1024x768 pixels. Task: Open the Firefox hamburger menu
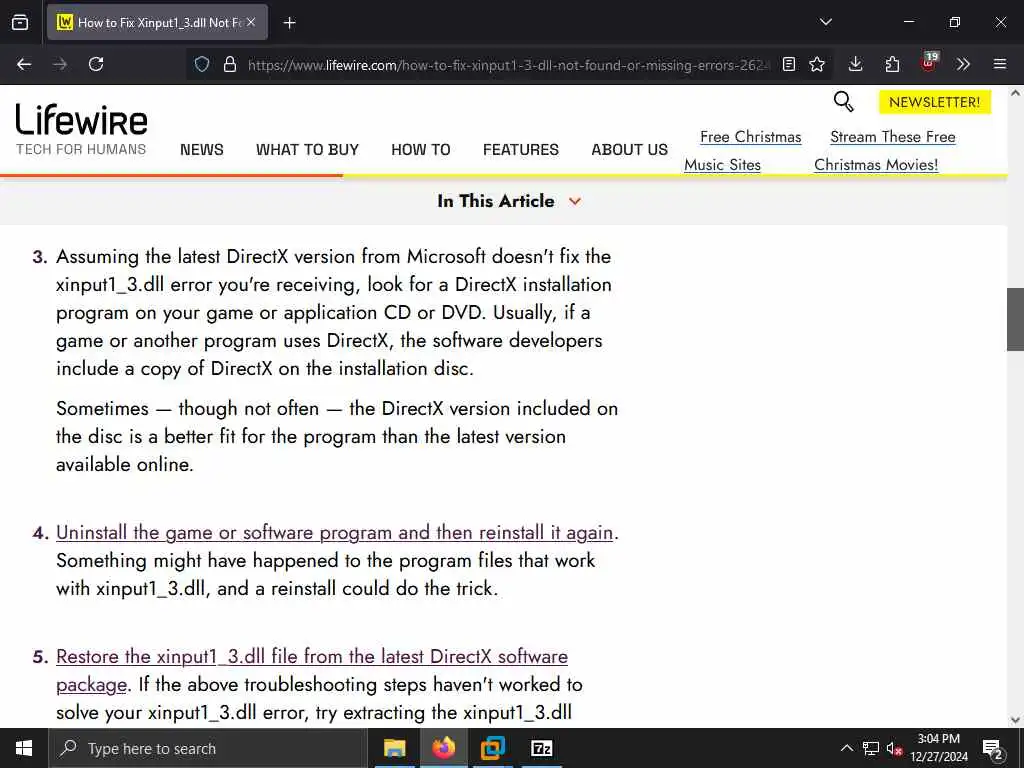point(999,64)
